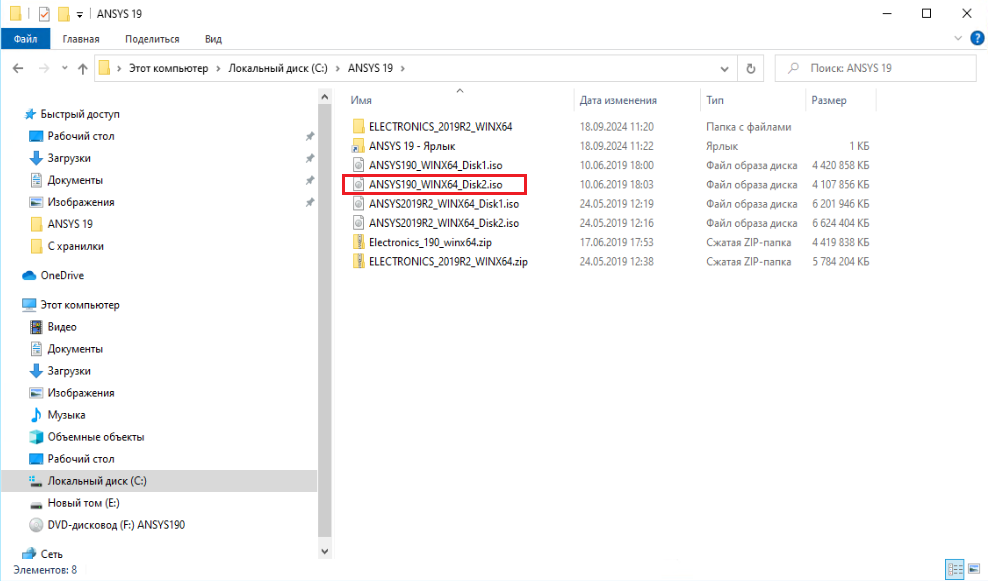Viewport: 988px width, 581px height.
Task: Open DVD-дисковод (F:) ANSYS190 drive
Action: pyautogui.click(x=116, y=525)
